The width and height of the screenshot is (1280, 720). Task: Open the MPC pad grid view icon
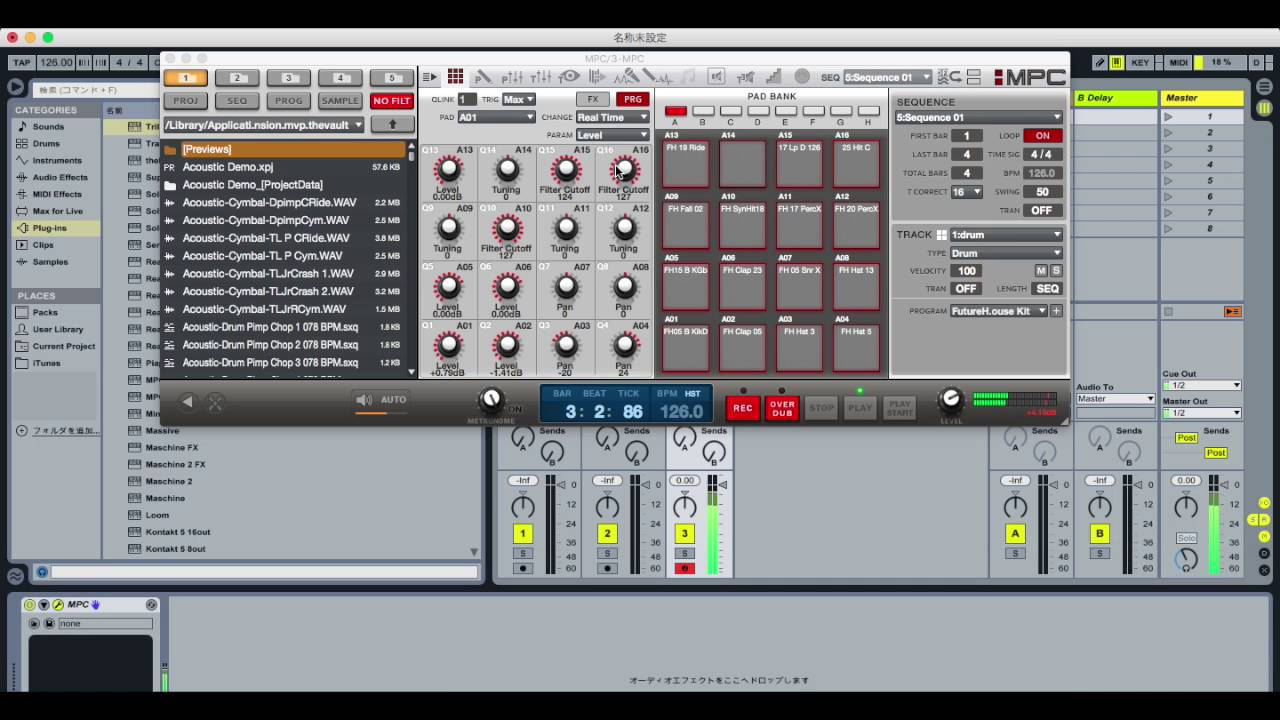coord(455,76)
